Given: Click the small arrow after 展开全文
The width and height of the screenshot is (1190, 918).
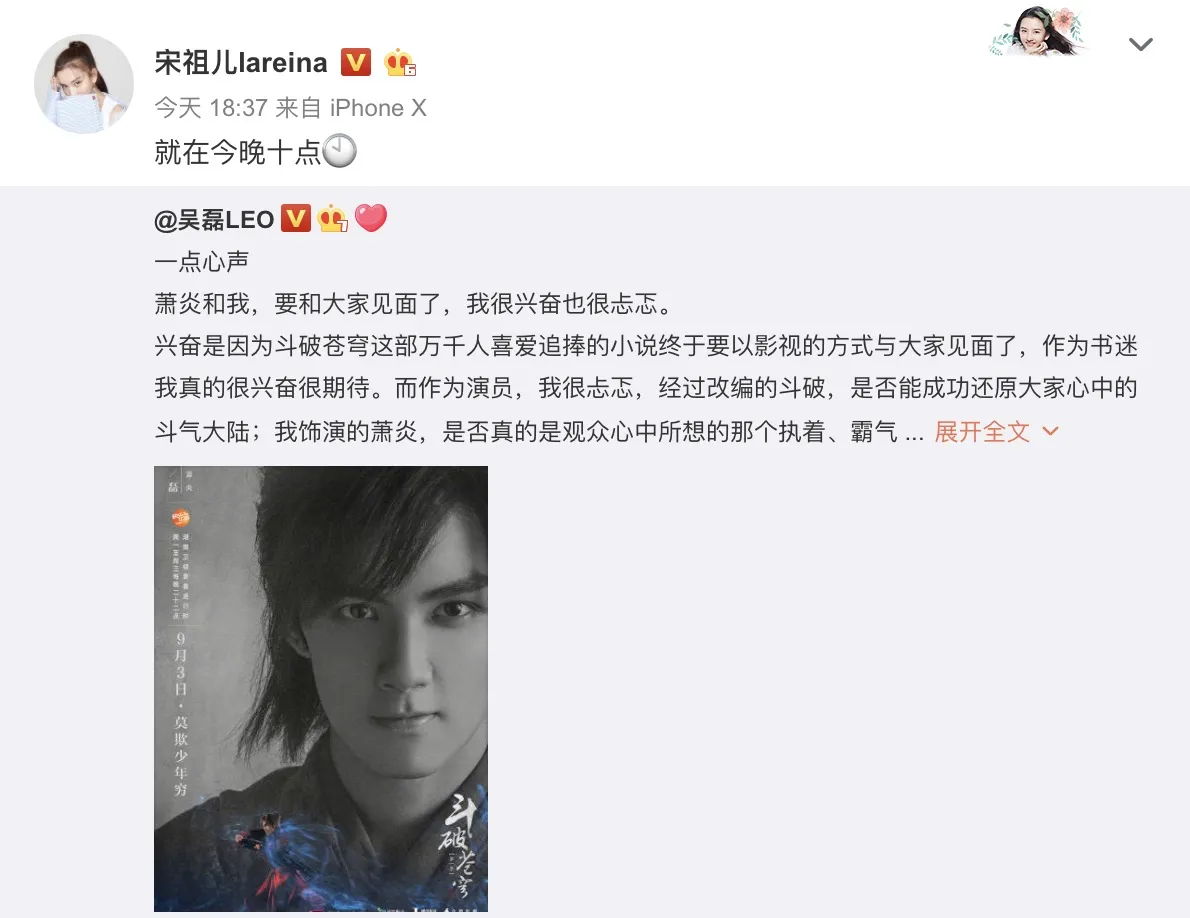Looking at the screenshot, I should (x=1050, y=432).
